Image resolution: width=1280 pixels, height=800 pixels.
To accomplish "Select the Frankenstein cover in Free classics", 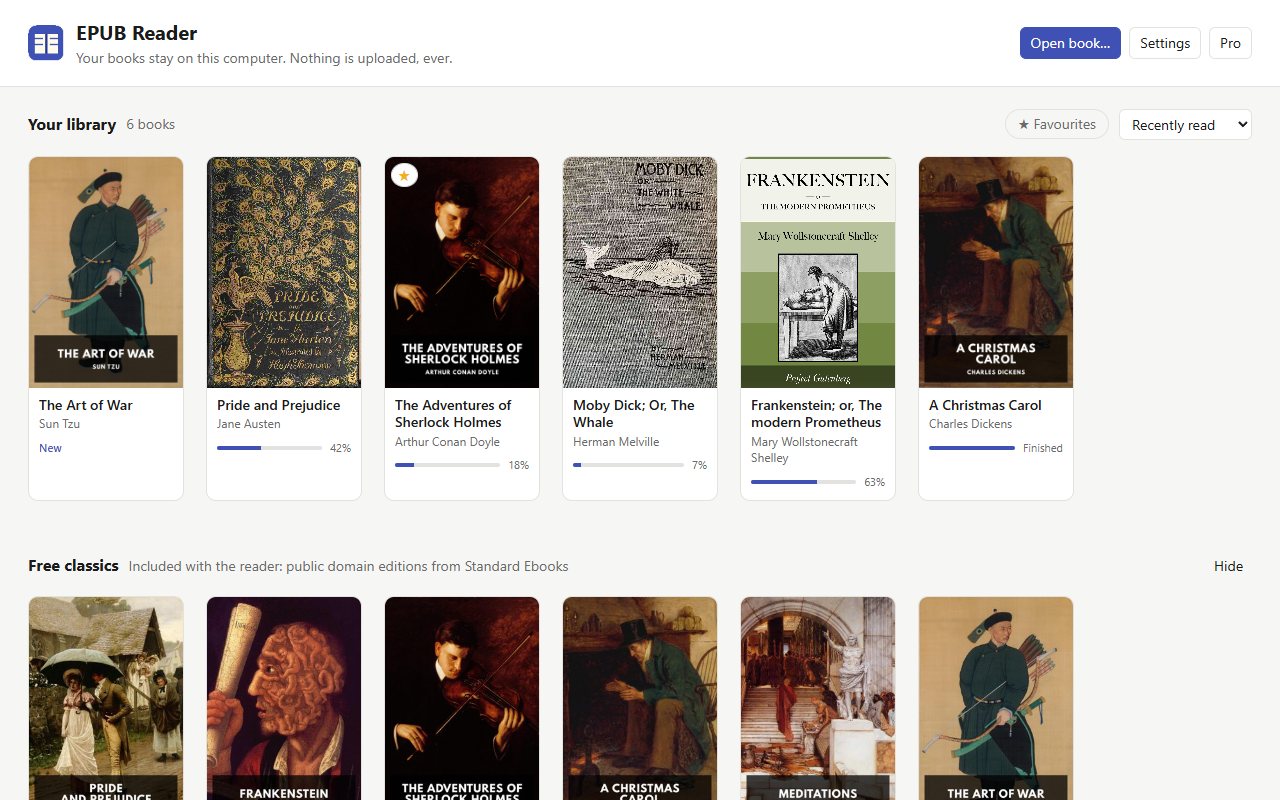I will (x=284, y=698).
